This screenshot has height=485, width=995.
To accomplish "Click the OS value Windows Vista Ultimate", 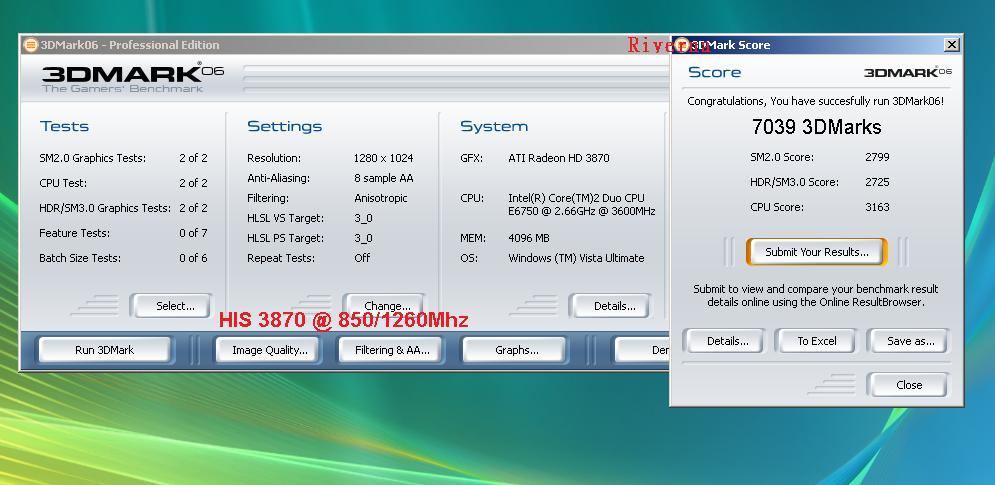I will [x=576, y=258].
